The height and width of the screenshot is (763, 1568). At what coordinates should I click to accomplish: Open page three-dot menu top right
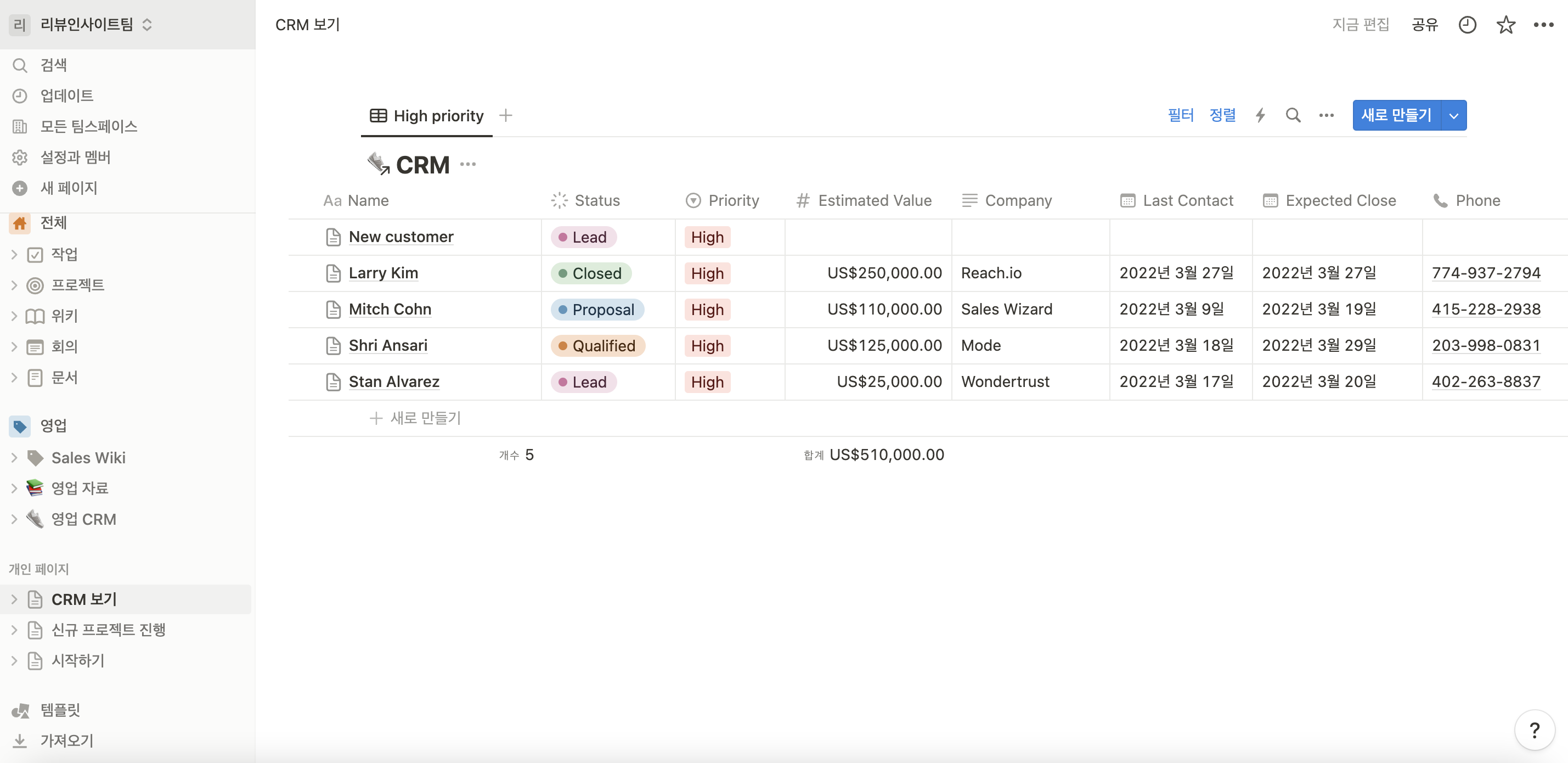point(1543,25)
